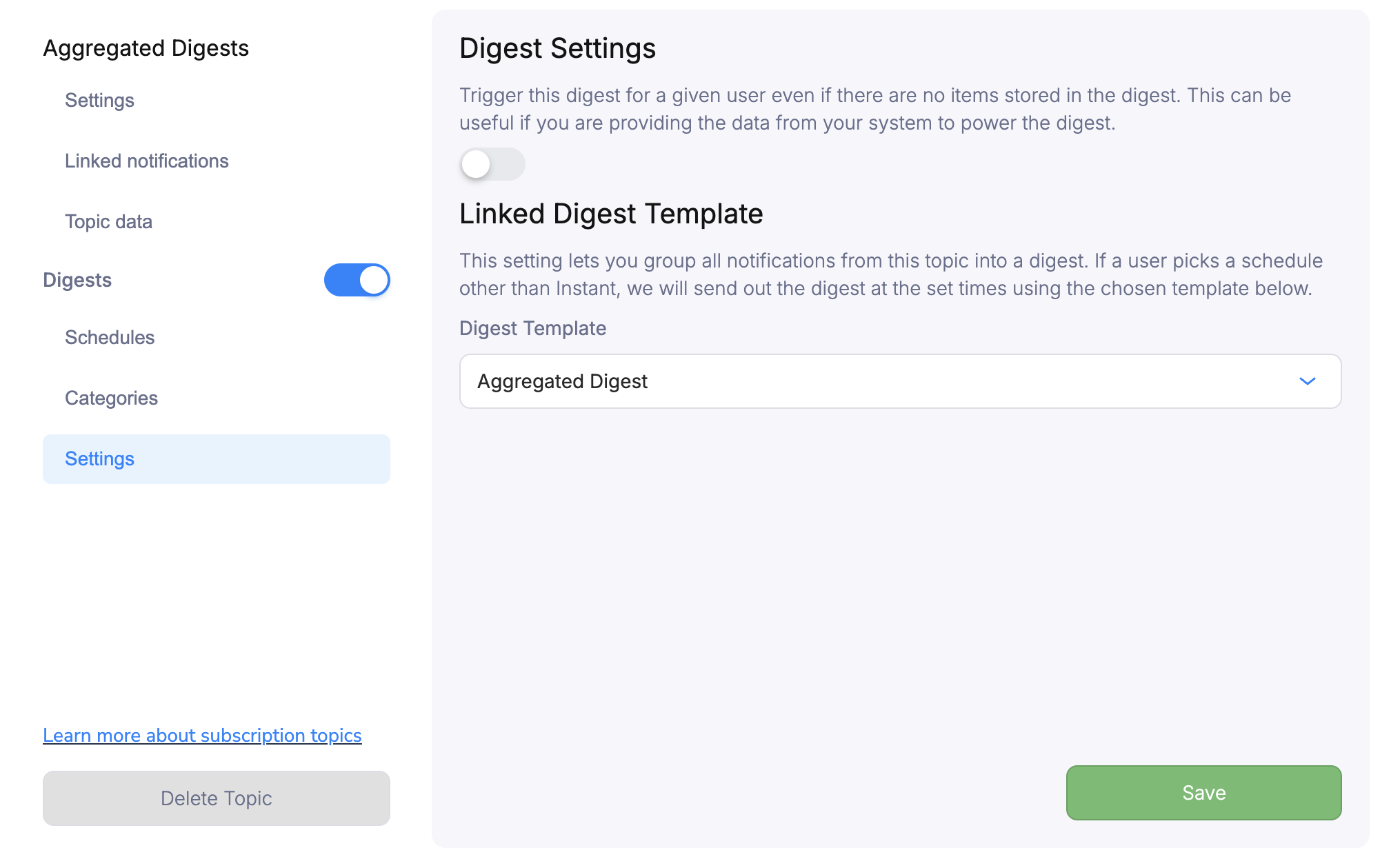Click the Aggregated Digests topic title
Viewport: 1400px width, 859px height.
click(146, 48)
